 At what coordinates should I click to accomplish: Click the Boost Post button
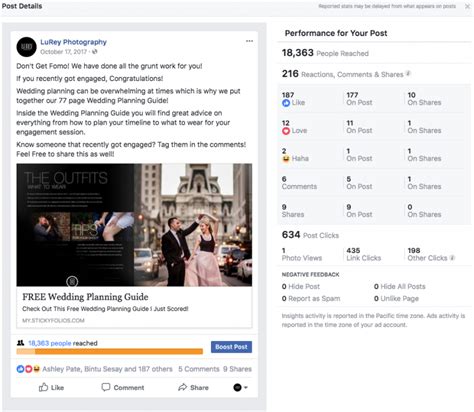pos(231,347)
